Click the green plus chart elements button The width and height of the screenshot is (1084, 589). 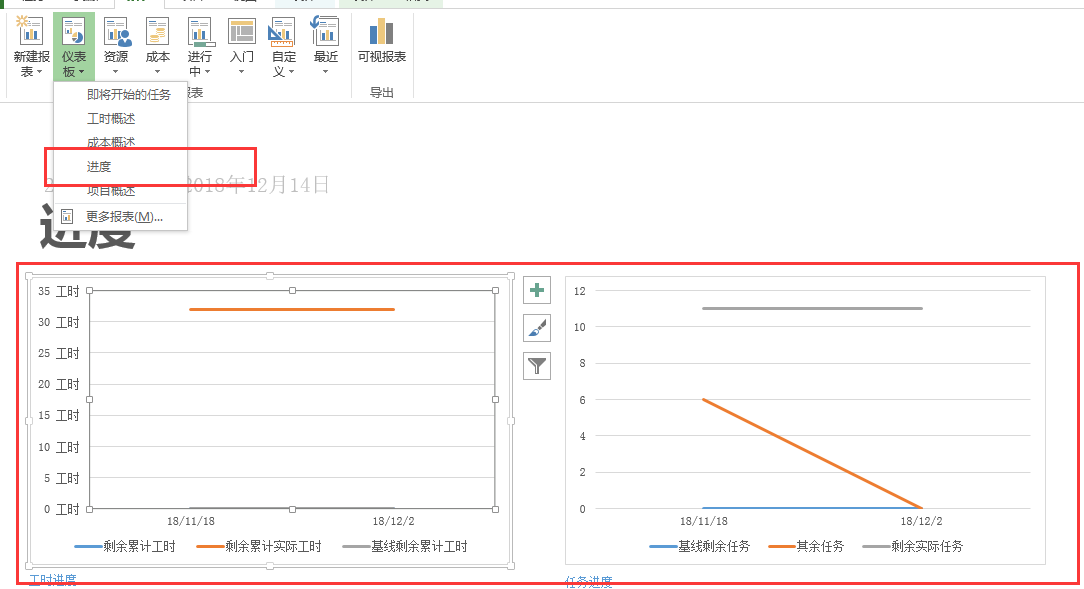click(537, 289)
